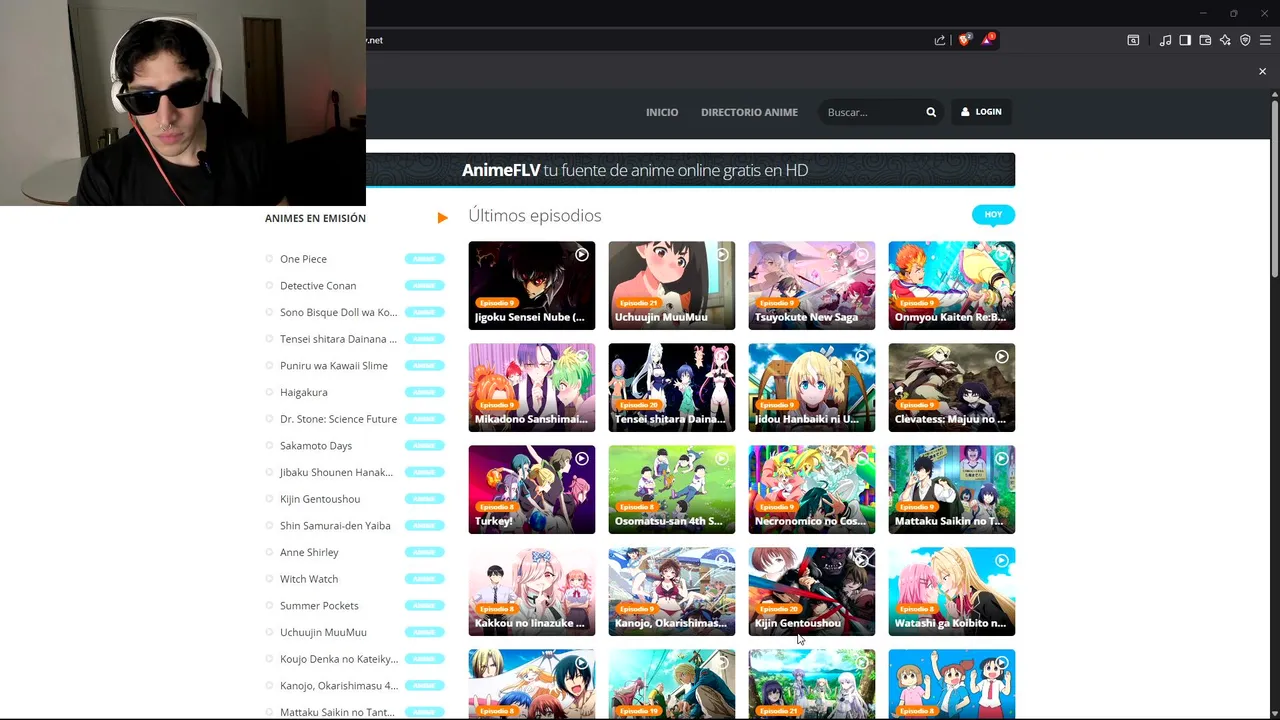Play icon on Turkey! card
The height and width of the screenshot is (720, 1280).
click(581, 459)
